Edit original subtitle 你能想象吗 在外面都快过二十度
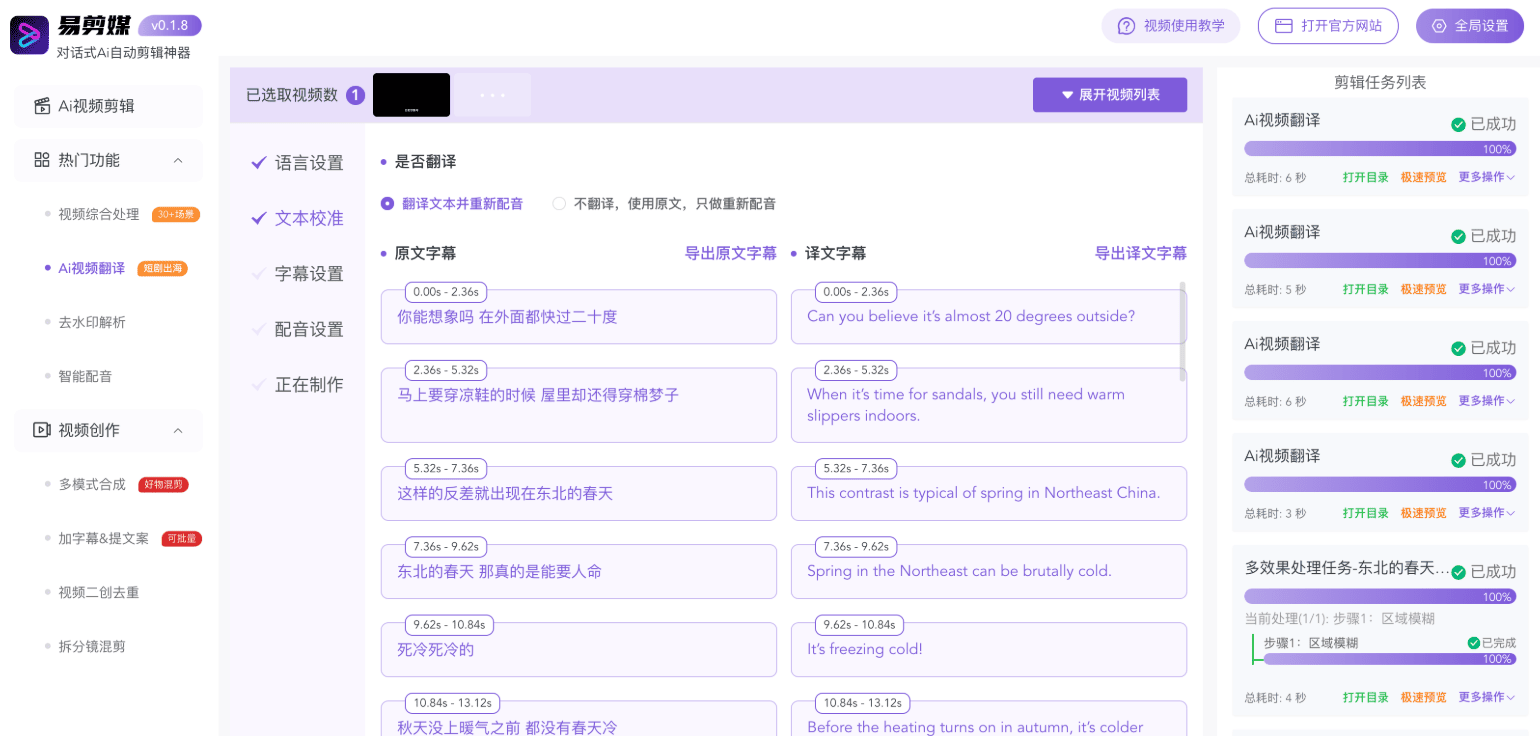Screen dimensions: 1540x736 (x=579, y=317)
